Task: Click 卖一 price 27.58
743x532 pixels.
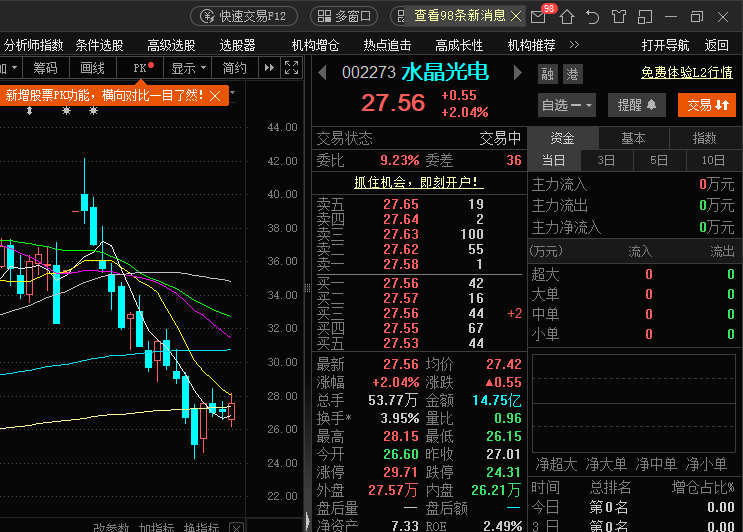Action: tap(401, 264)
